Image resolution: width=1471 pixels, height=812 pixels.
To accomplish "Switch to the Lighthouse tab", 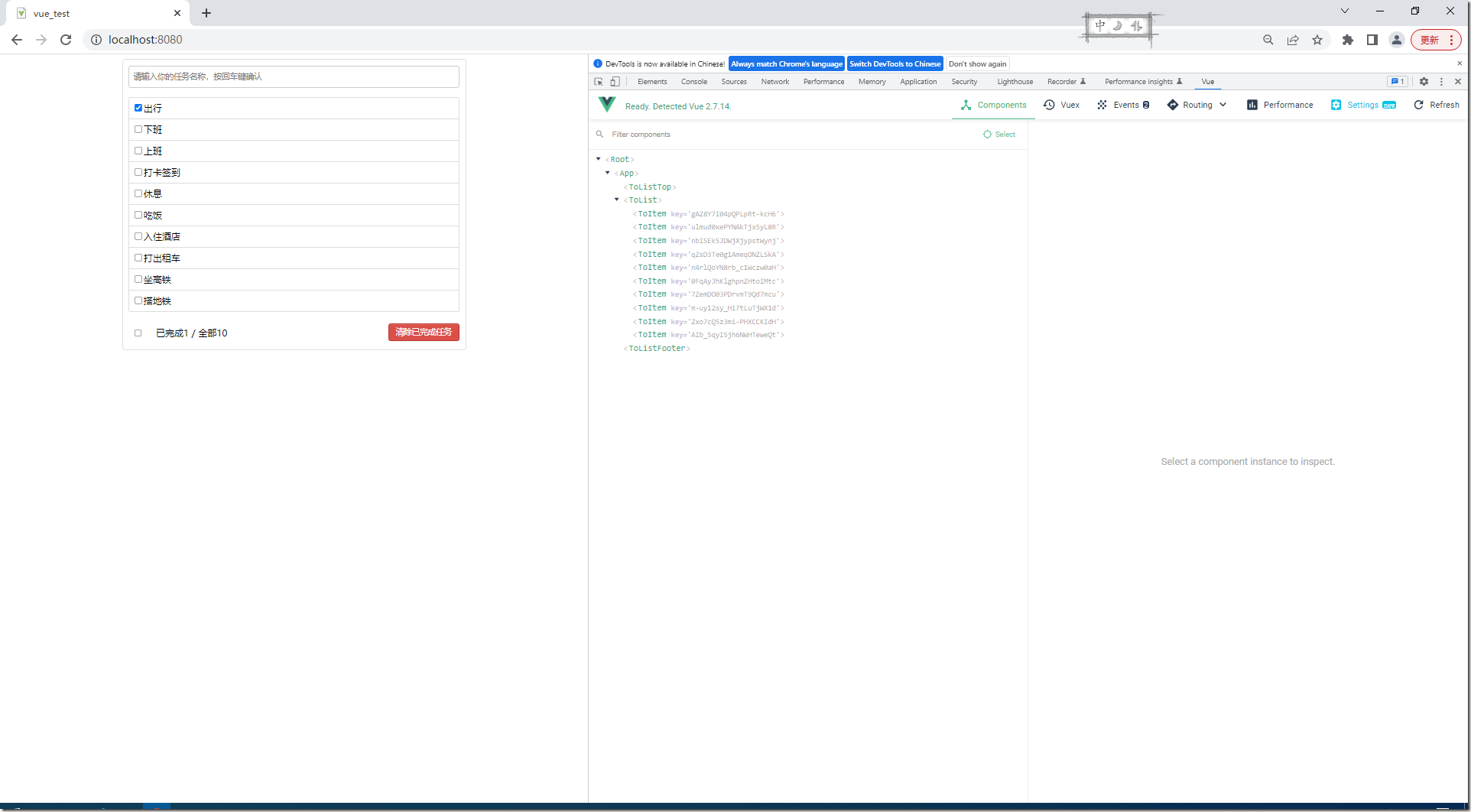I will [1015, 82].
